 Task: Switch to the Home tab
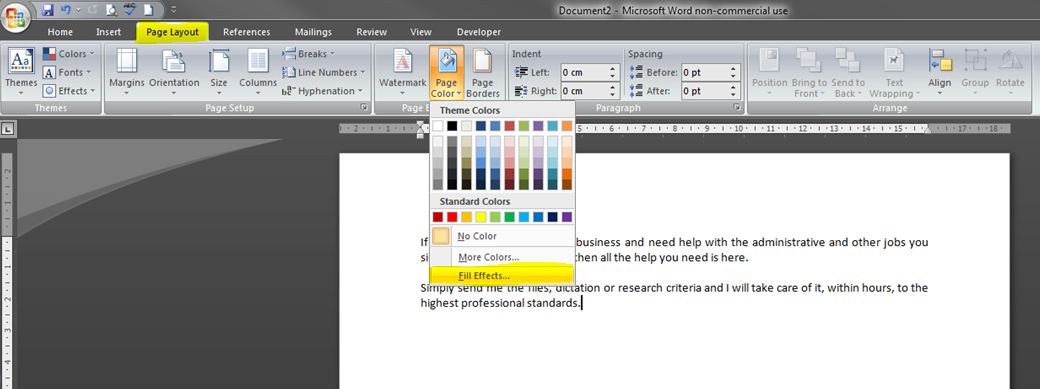(x=60, y=32)
